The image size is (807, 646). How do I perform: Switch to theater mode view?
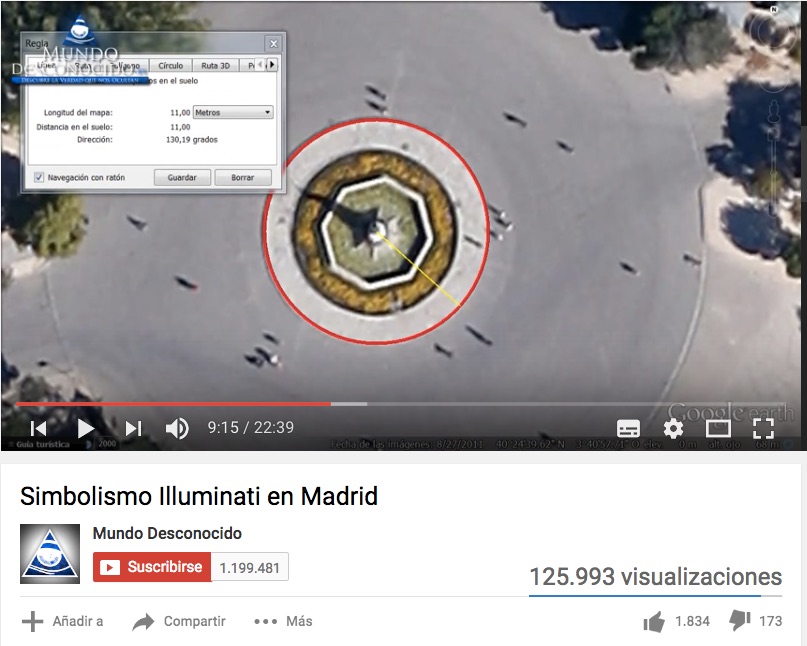[718, 428]
